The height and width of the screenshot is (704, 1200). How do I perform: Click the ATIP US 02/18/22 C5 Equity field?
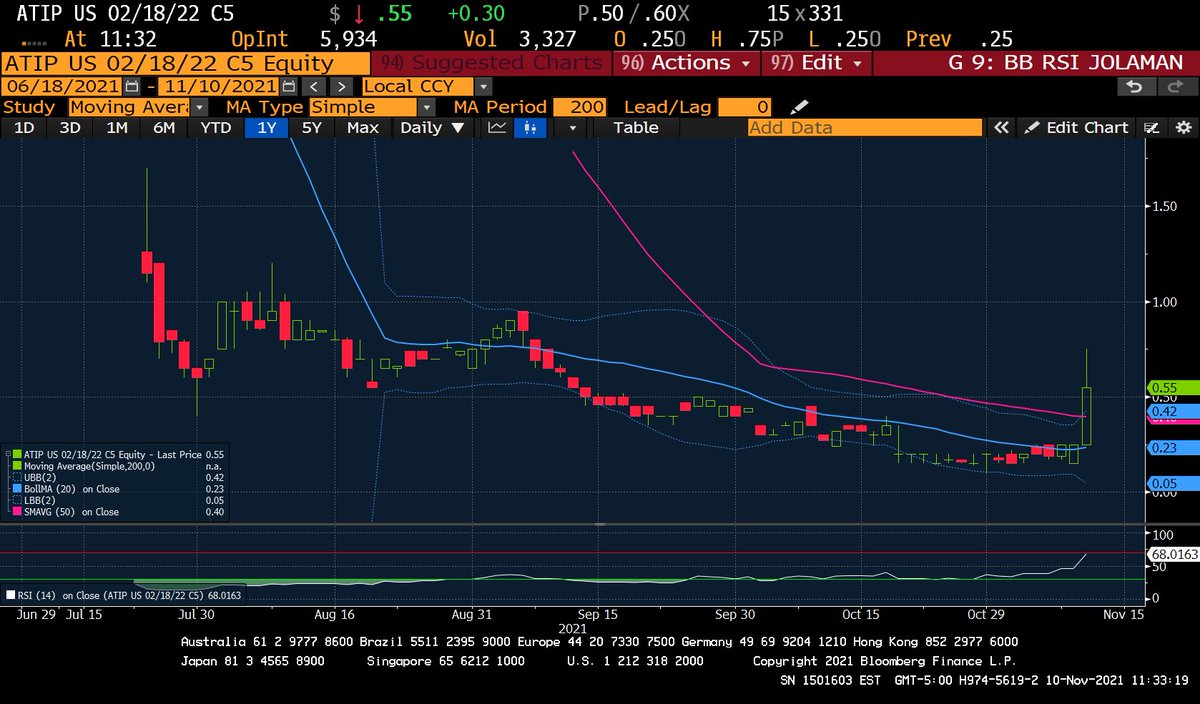(187, 62)
